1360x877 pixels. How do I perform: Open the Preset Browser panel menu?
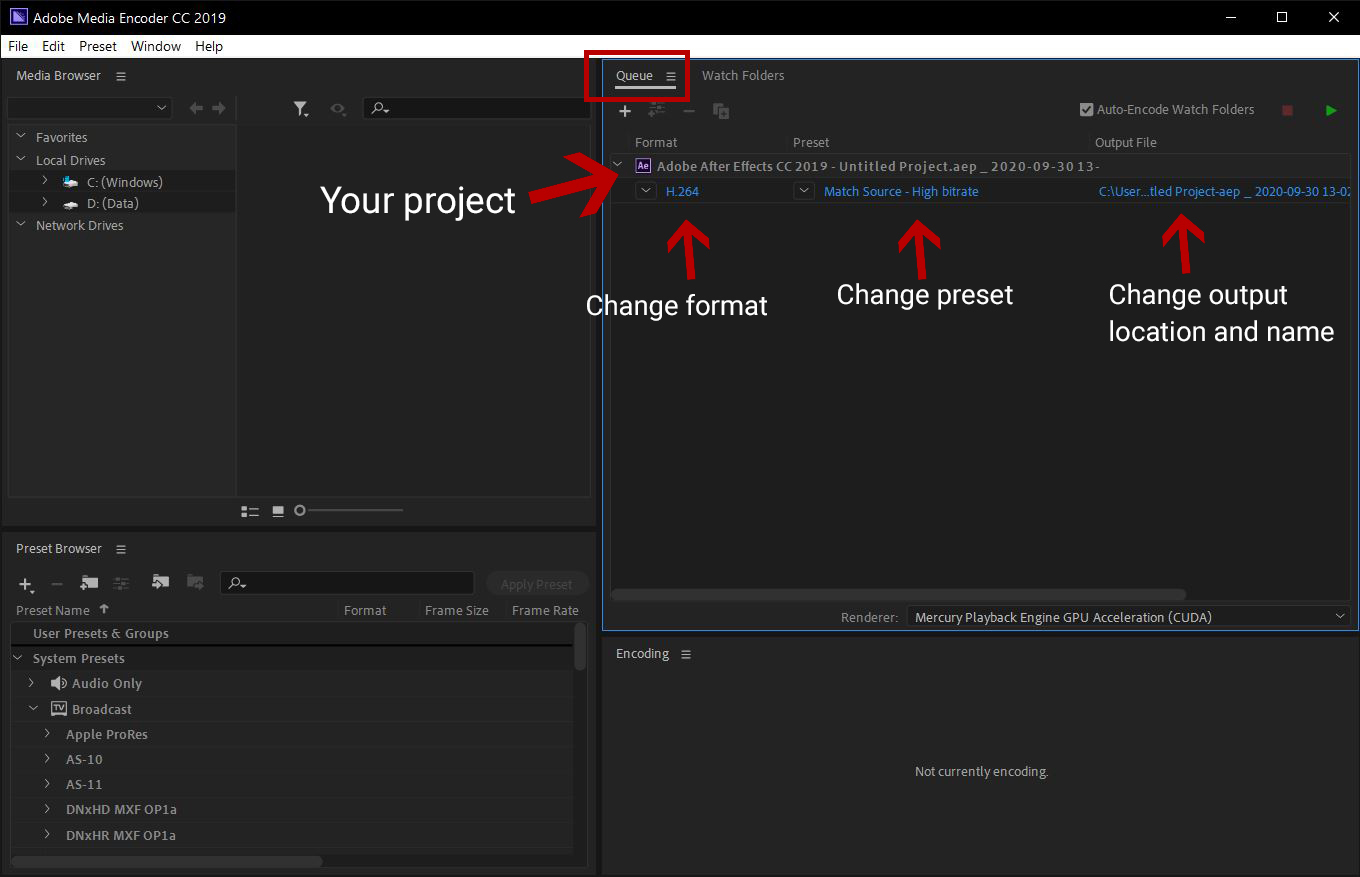[121, 549]
